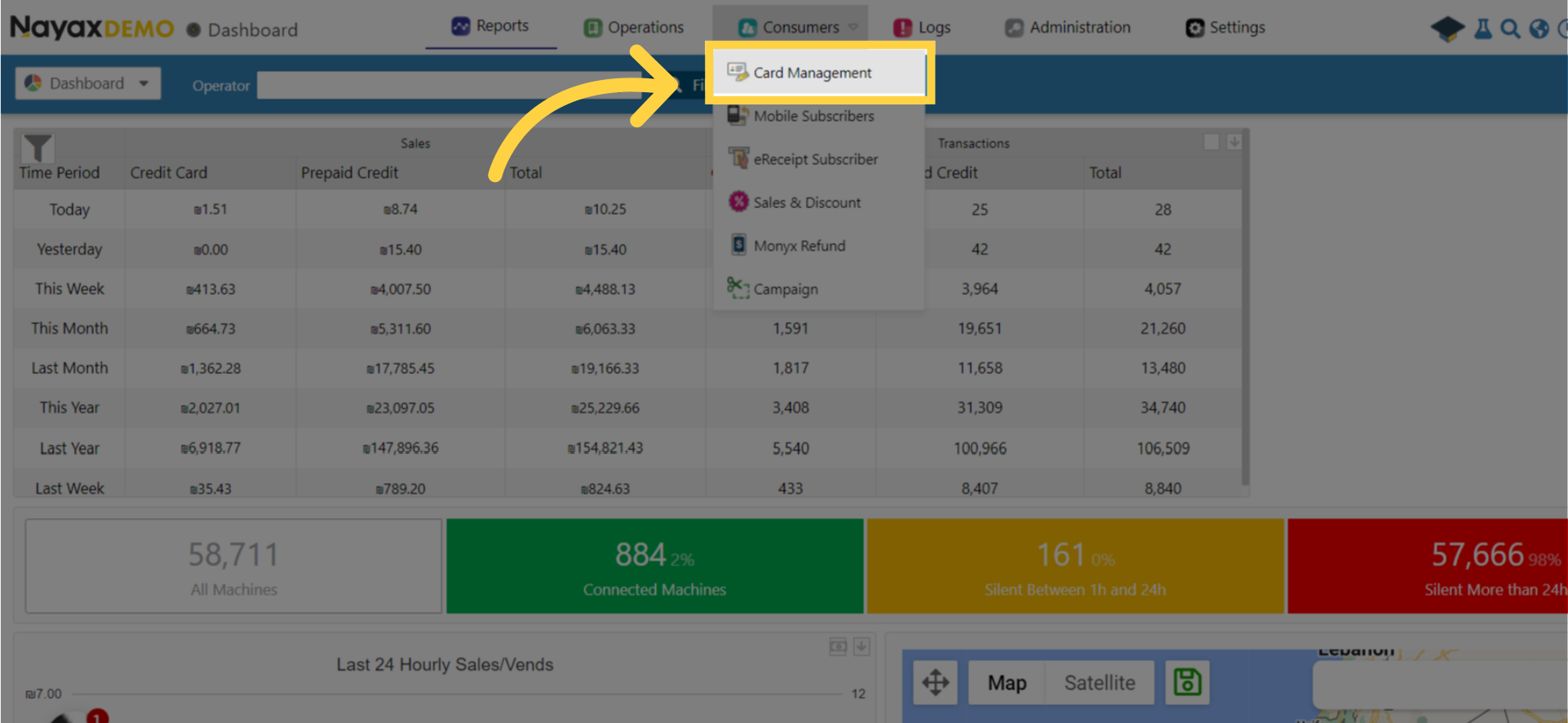1568x723 pixels.
Task: Click the lab flask icon in header
Action: (x=1483, y=29)
